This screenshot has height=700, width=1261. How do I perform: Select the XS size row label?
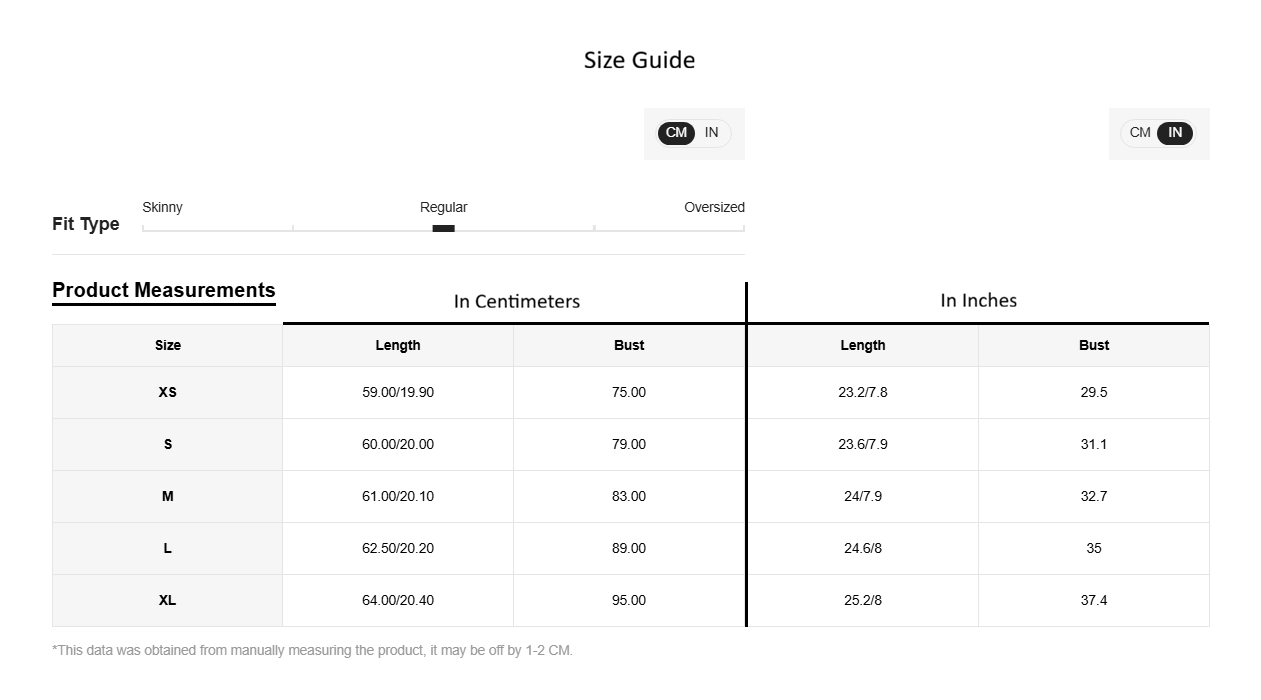pyautogui.click(x=167, y=392)
